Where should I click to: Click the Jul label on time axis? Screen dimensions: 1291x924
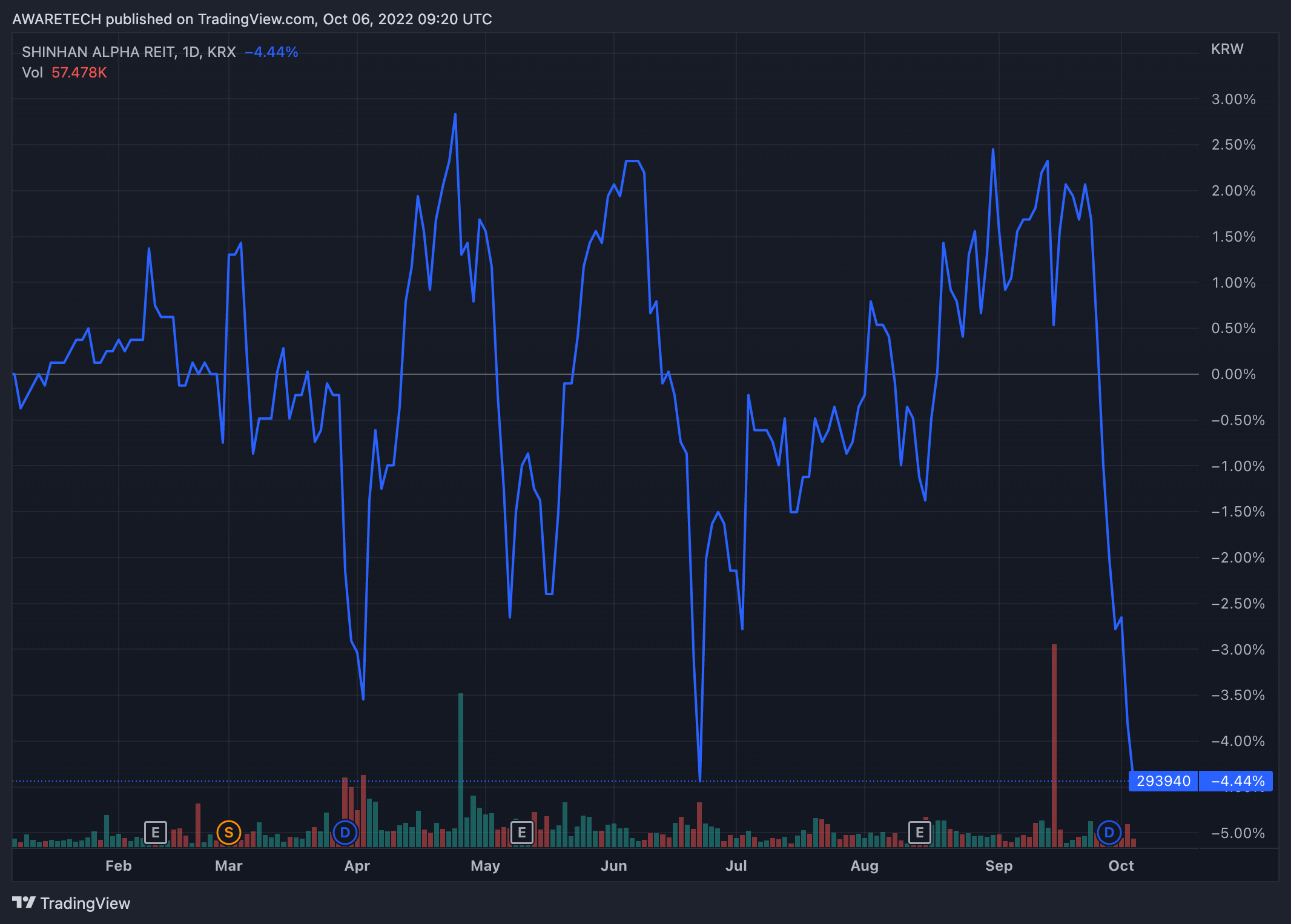736,866
